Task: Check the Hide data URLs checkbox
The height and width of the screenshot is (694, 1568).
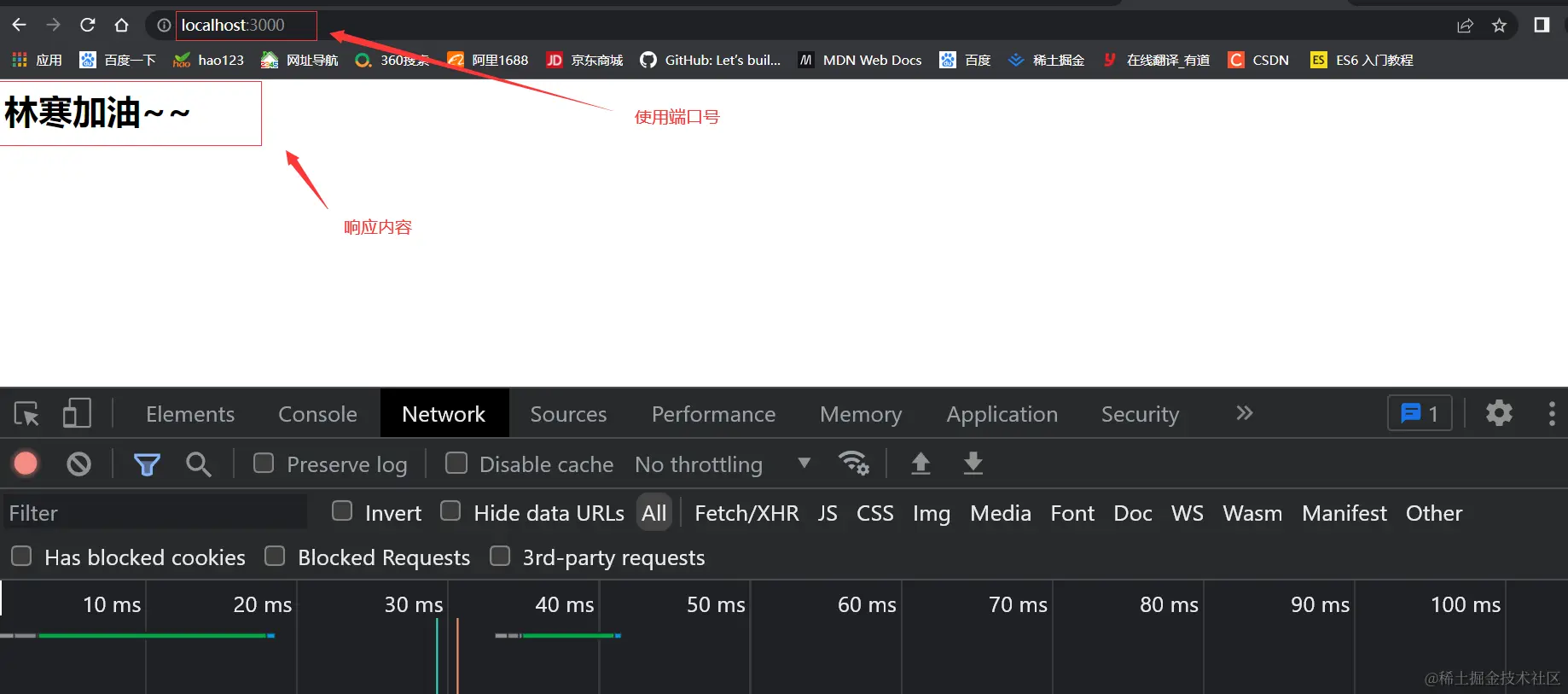Action: click(x=450, y=511)
